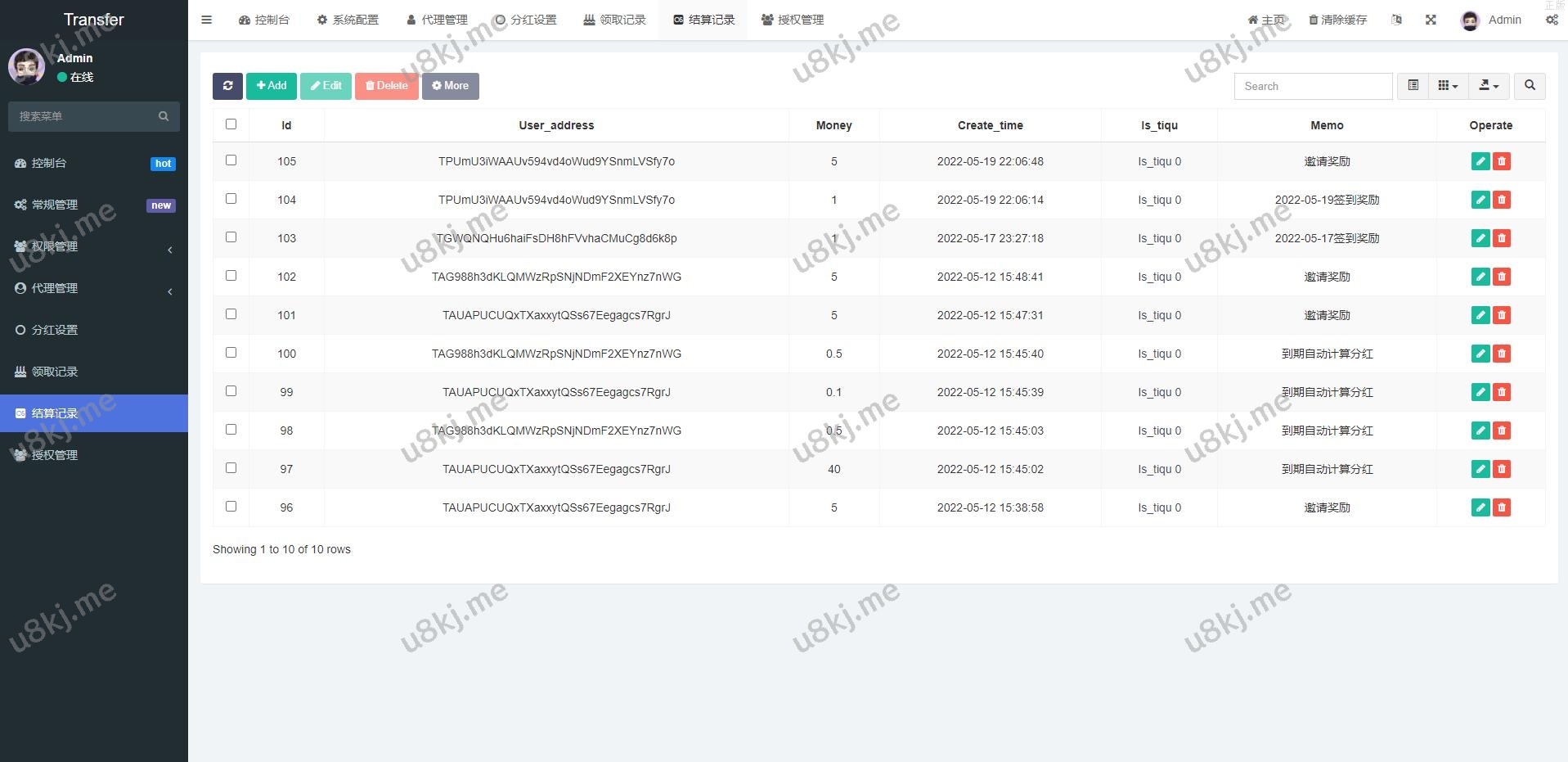Click the green edit icon for row 105
The height and width of the screenshot is (762, 1568).
(1480, 161)
